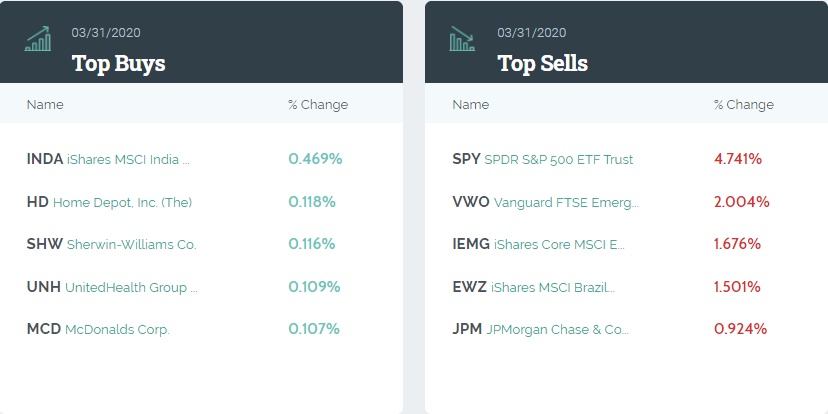828x414 pixels.
Task: Click the 0.469% change value for INDA
Action: coord(315,159)
